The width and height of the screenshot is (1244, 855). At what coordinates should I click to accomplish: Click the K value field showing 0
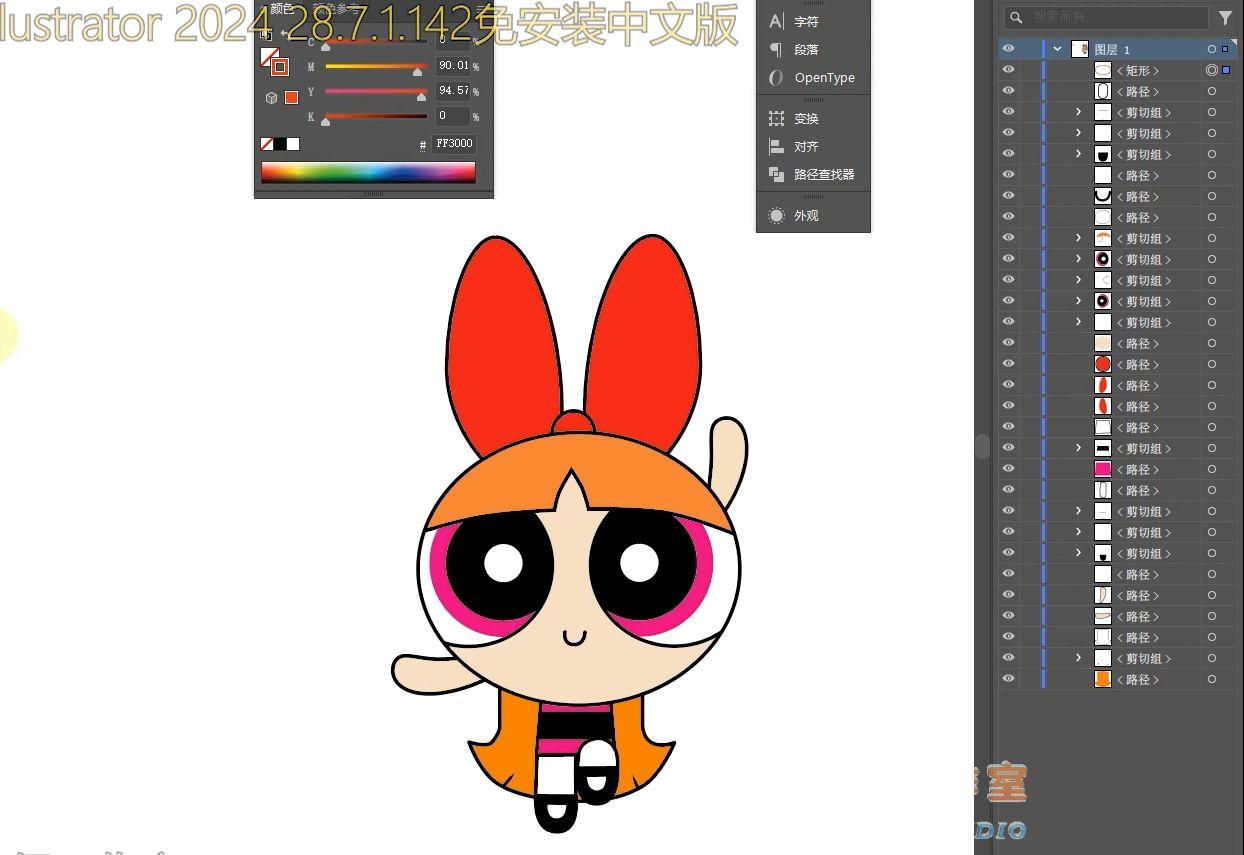453,116
